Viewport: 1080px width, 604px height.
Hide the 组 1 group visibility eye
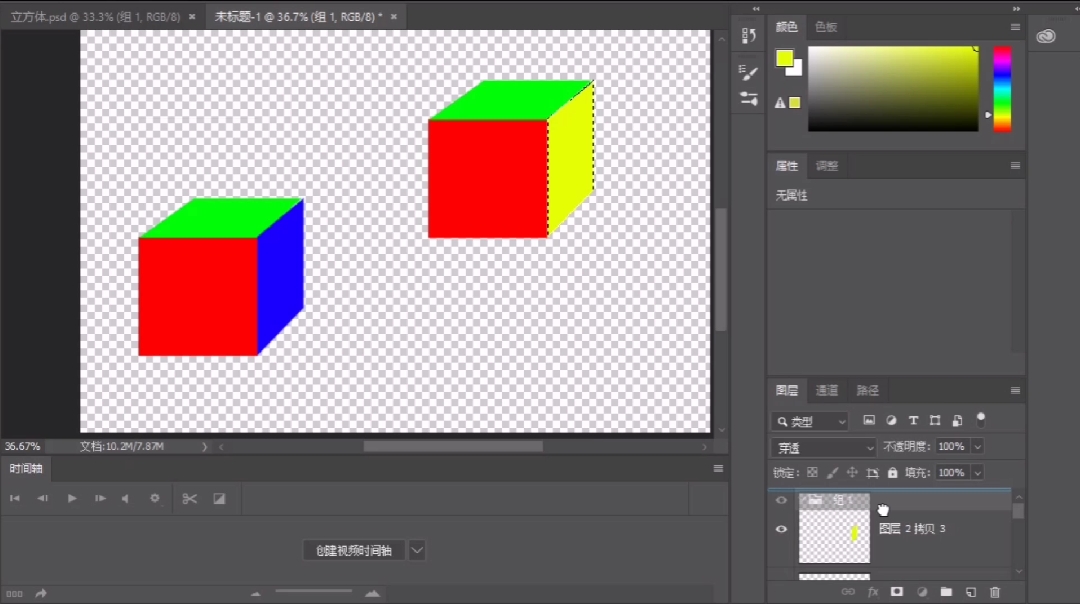click(781, 500)
